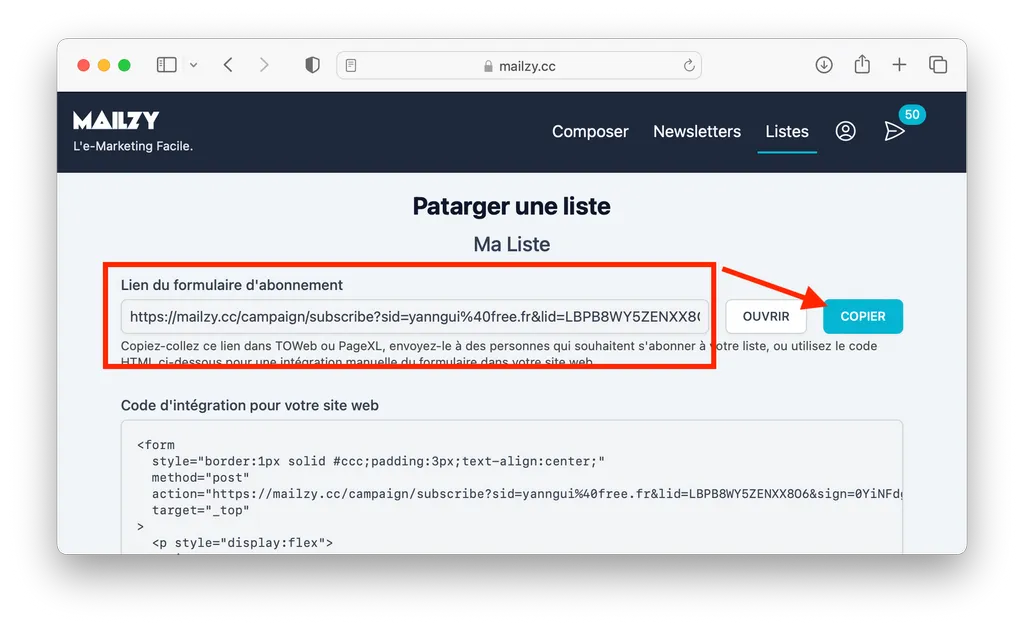Click the 'Patarger une liste' heading
The height and width of the screenshot is (630, 1024).
[511, 206]
